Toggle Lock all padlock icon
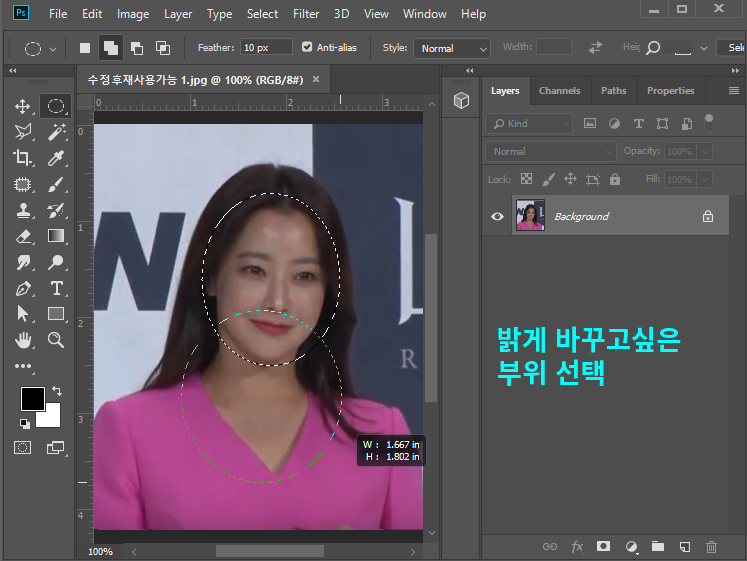 point(615,179)
